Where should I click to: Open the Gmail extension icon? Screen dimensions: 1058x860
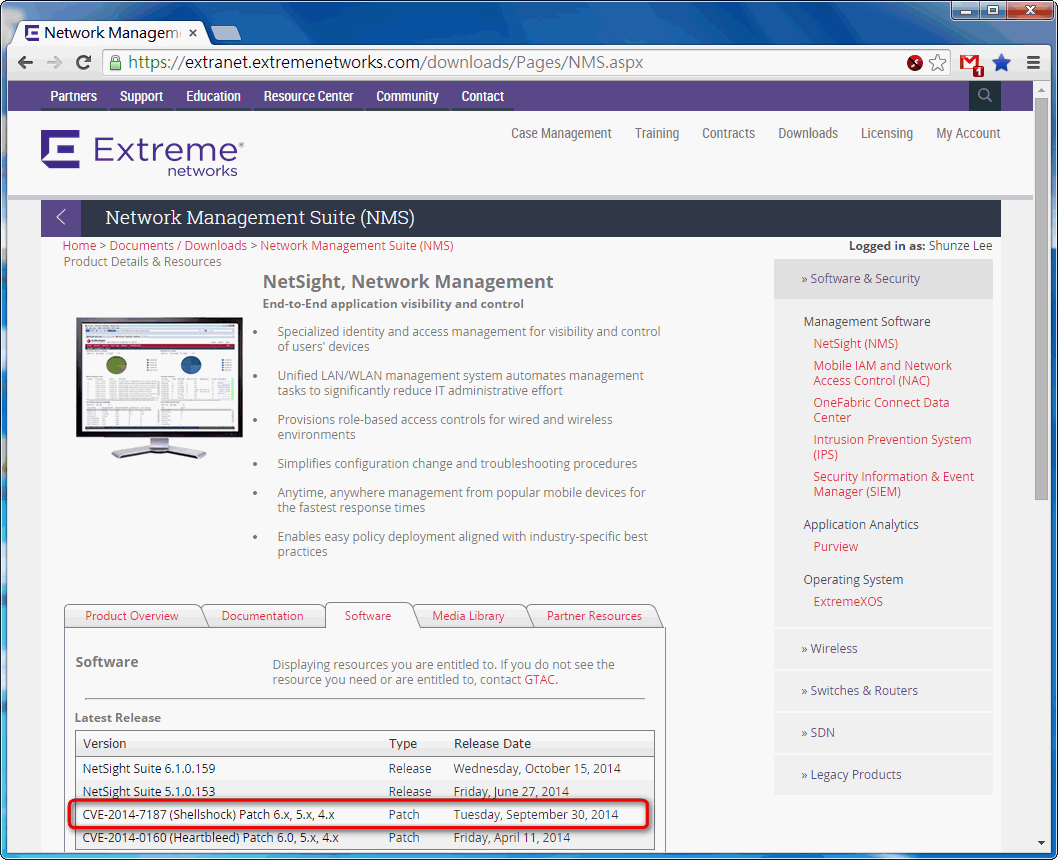click(970, 63)
